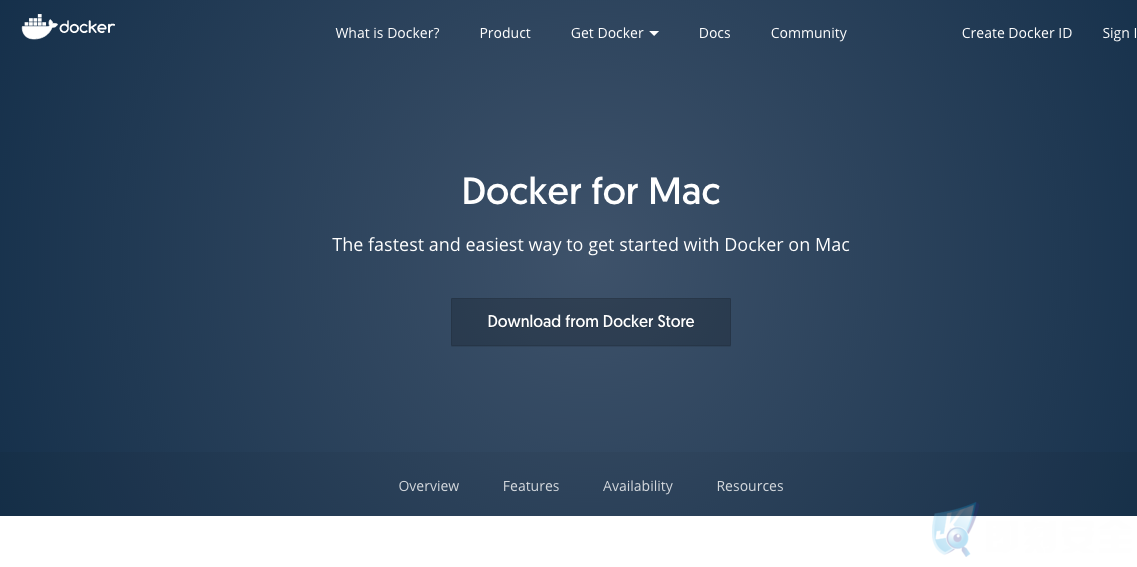Open the What is Docker? page
This screenshot has height=567, width=1137.
[x=387, y=33]
